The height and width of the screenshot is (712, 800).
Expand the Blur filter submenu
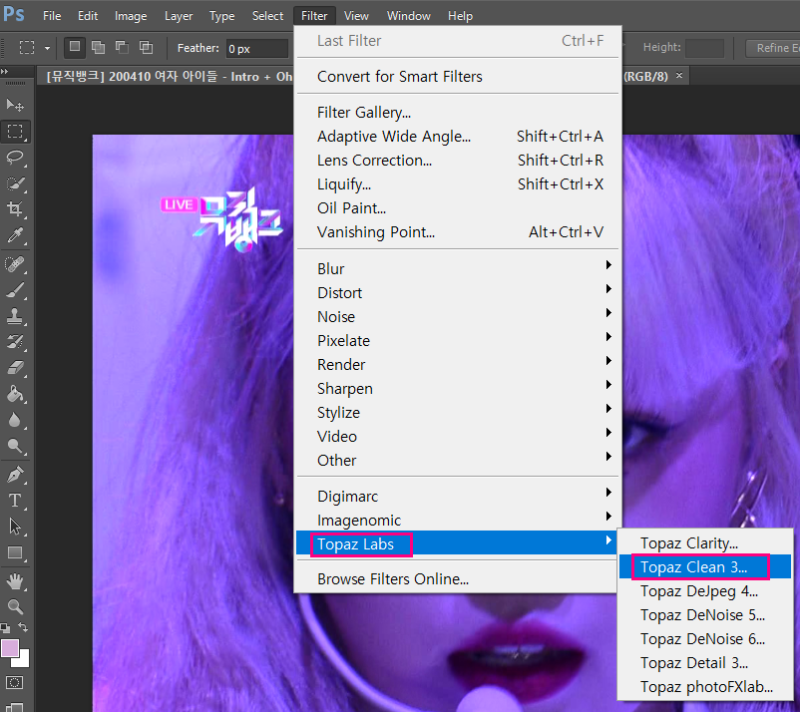click(x=459, y=268)
